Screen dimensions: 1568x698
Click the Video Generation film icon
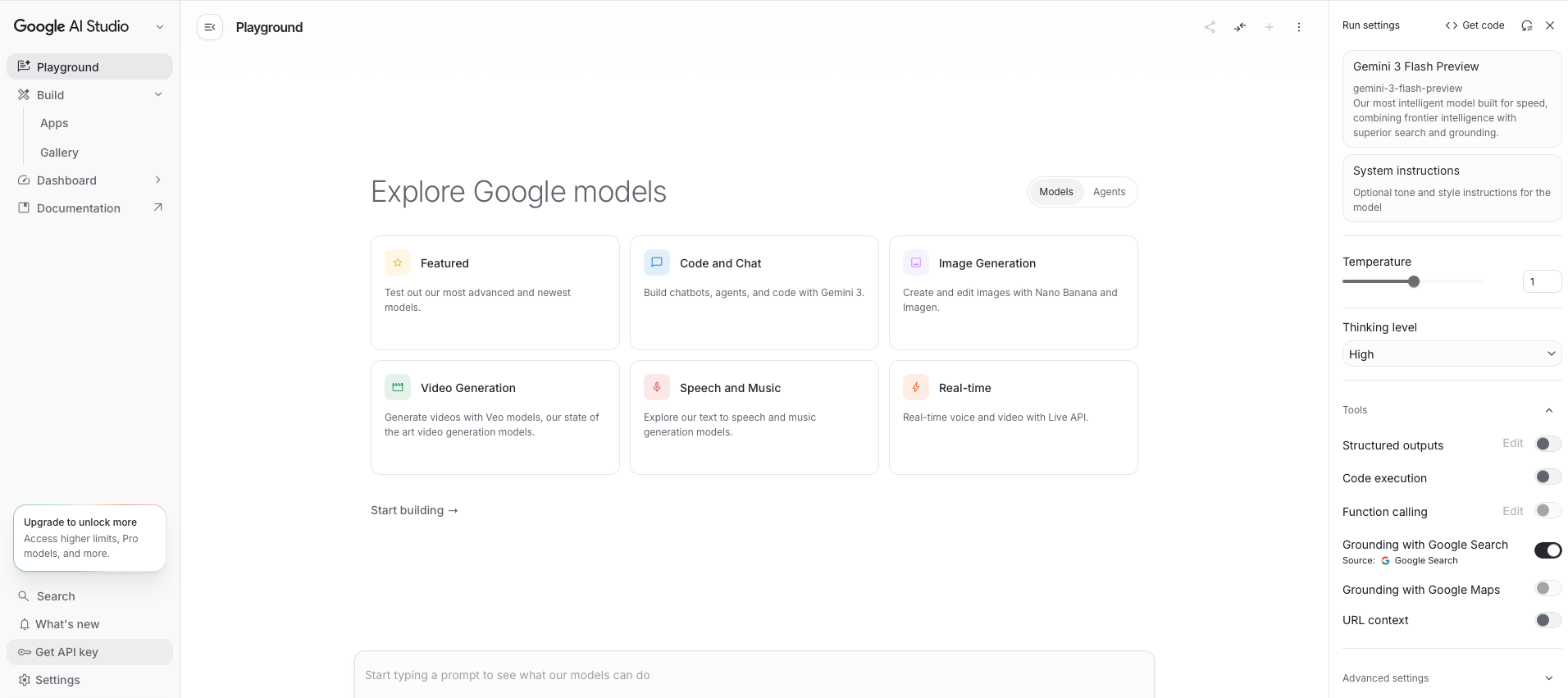398,387
